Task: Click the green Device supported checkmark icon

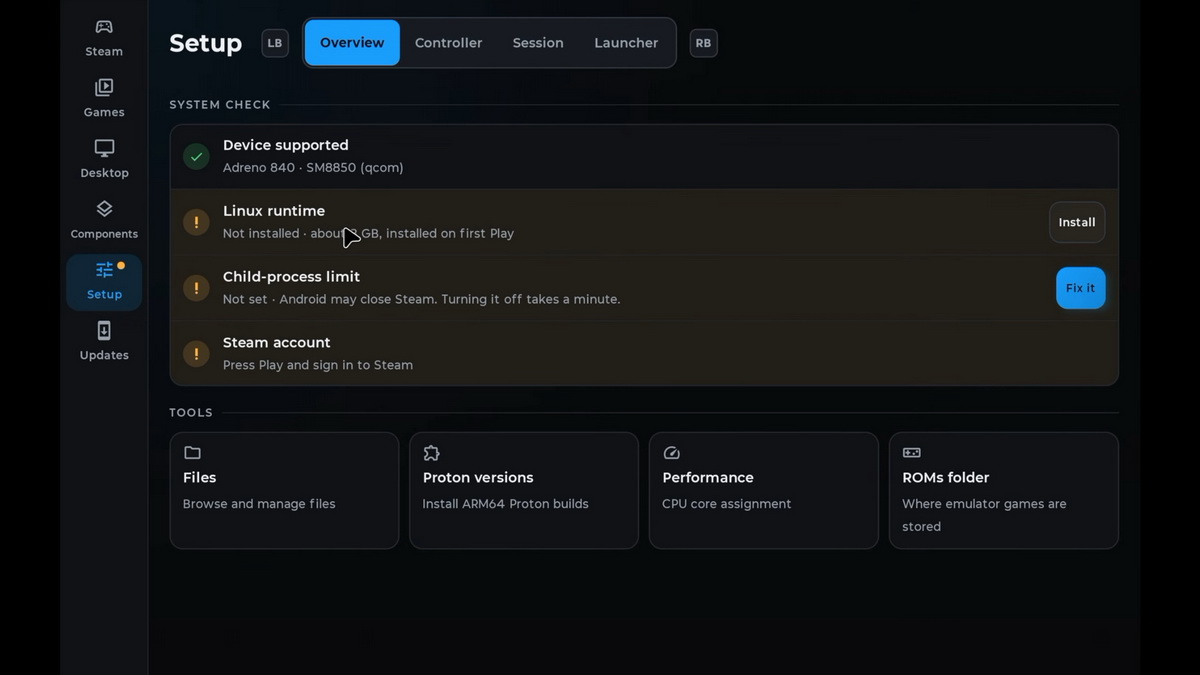Action: [x=196, y=156]
